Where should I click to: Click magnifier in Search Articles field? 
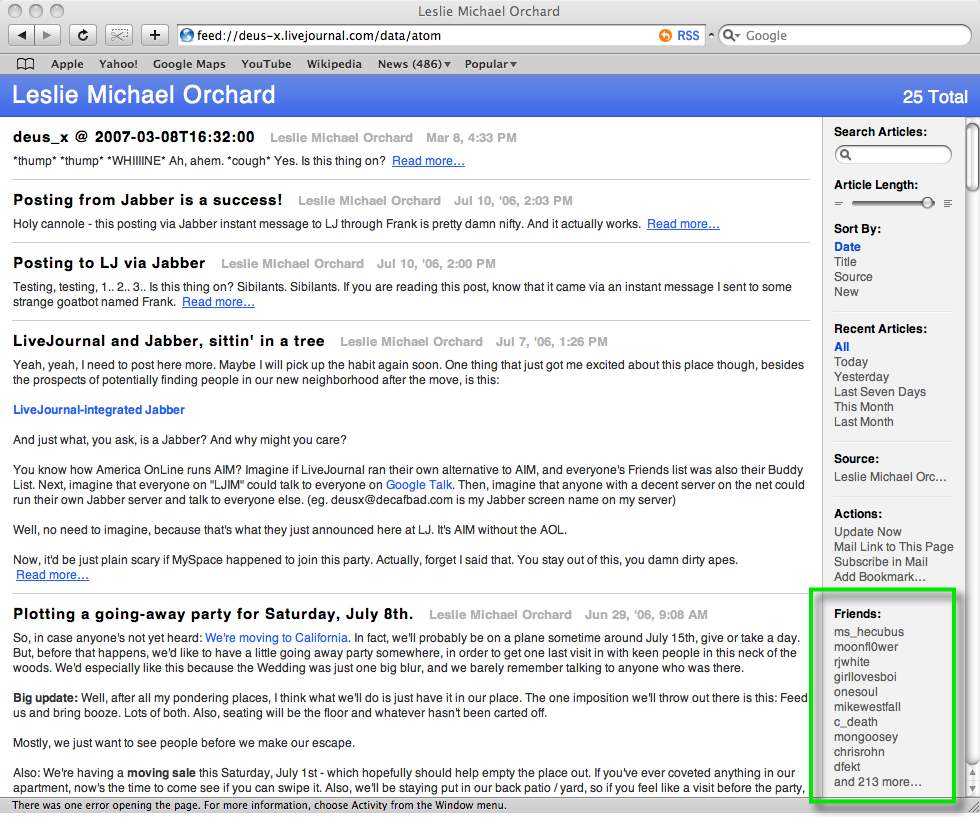click(x=846, y=154)
